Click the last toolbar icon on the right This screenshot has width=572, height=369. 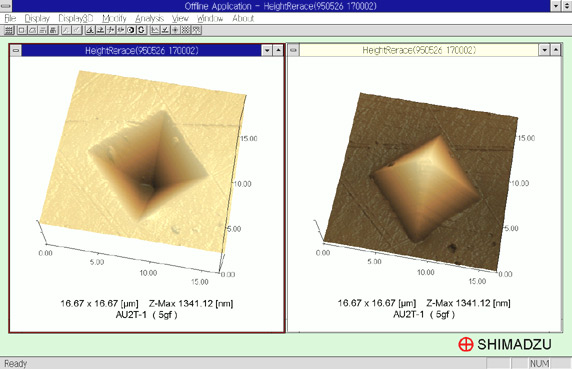196,30
